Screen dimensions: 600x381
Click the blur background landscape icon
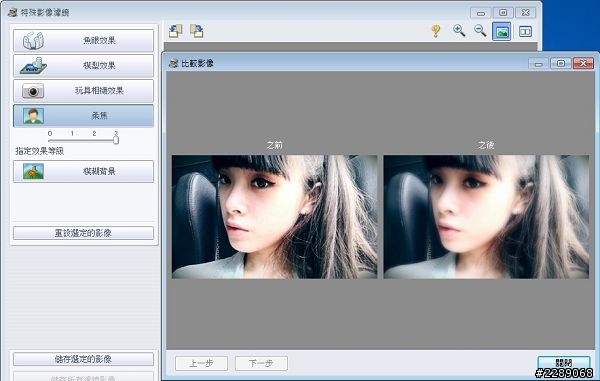click(x=33, y=171)
